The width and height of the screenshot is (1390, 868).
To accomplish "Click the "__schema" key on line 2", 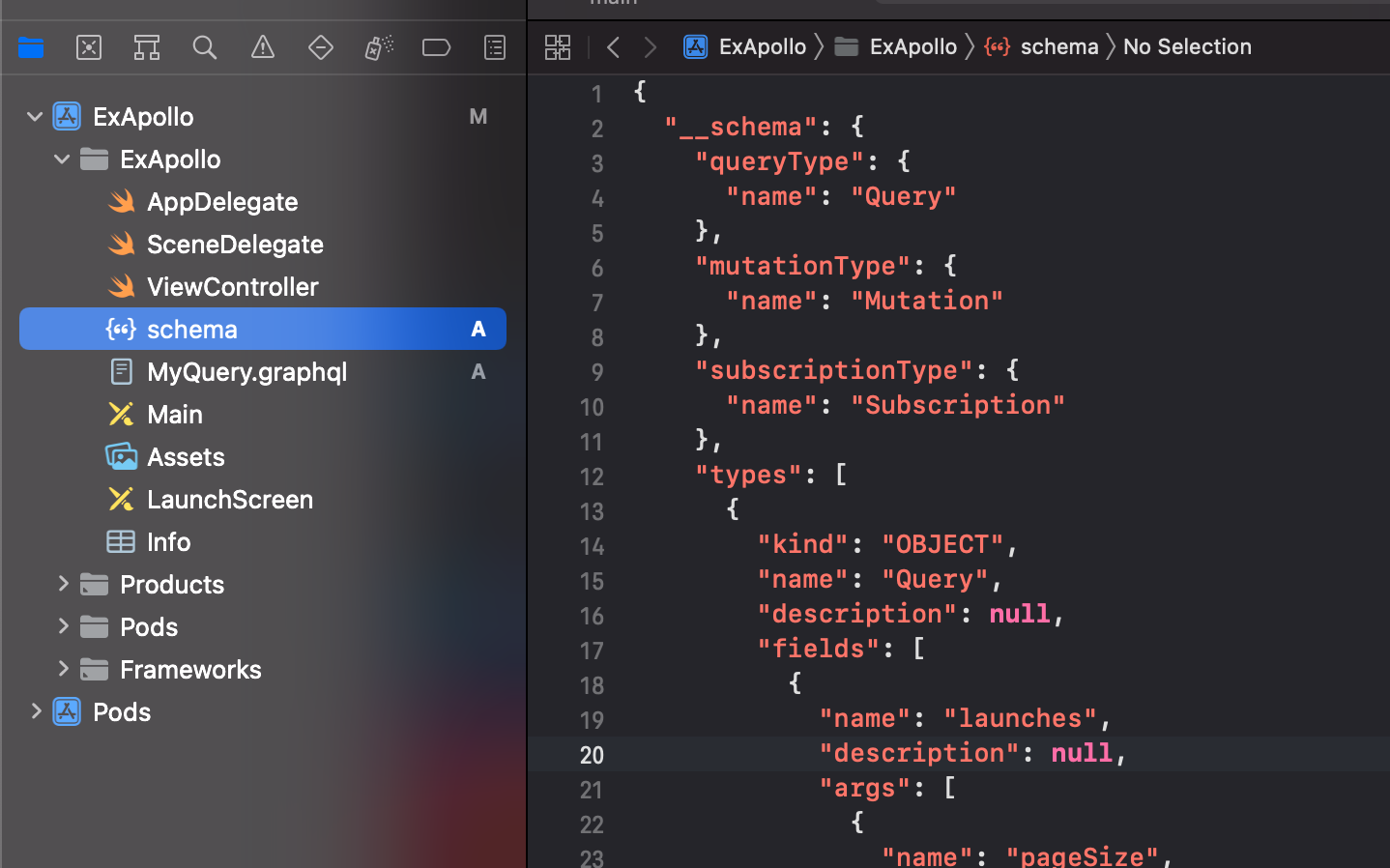I will pos(741,127).
